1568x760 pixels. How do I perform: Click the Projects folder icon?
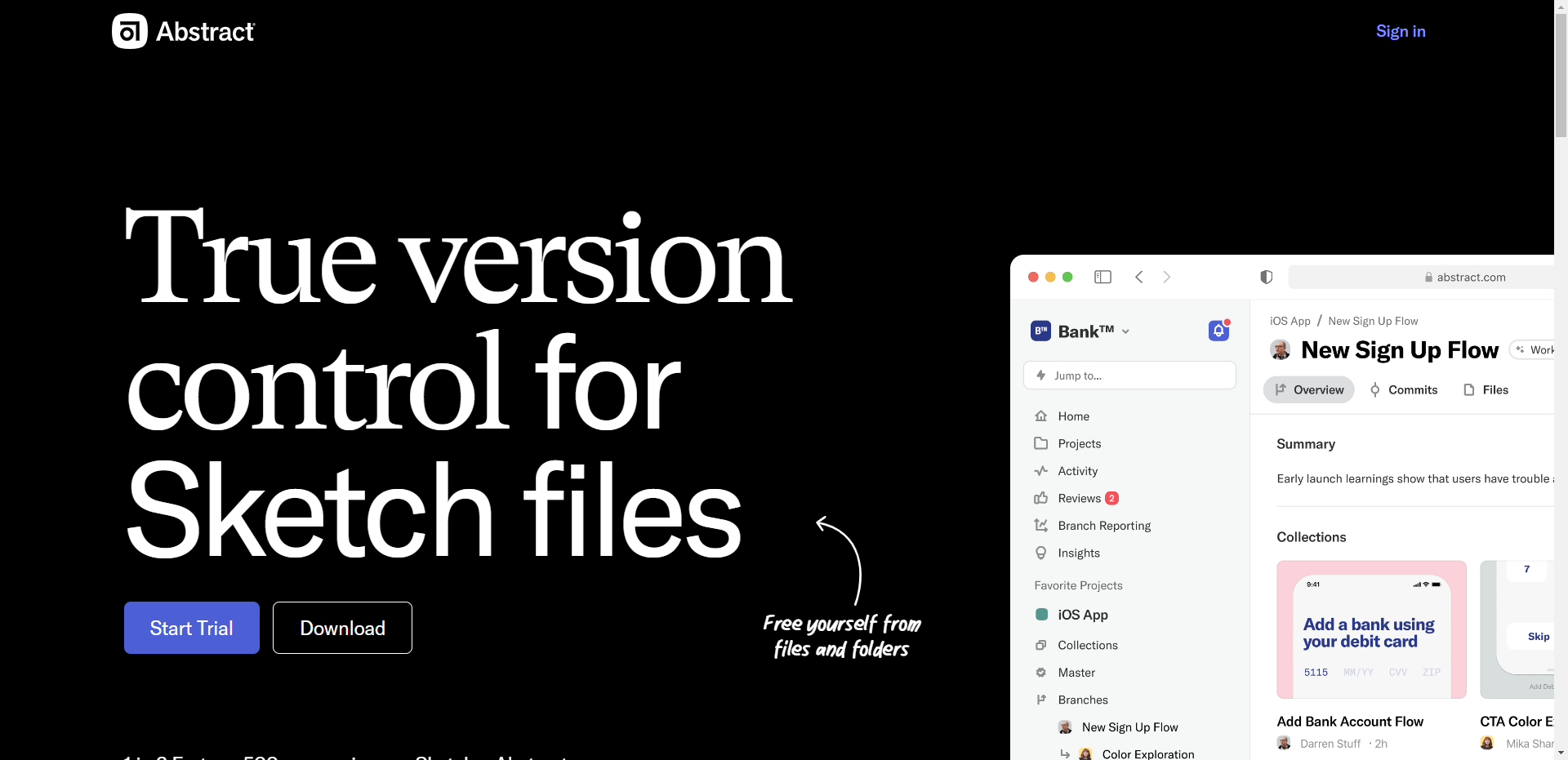pos(1041,443)
